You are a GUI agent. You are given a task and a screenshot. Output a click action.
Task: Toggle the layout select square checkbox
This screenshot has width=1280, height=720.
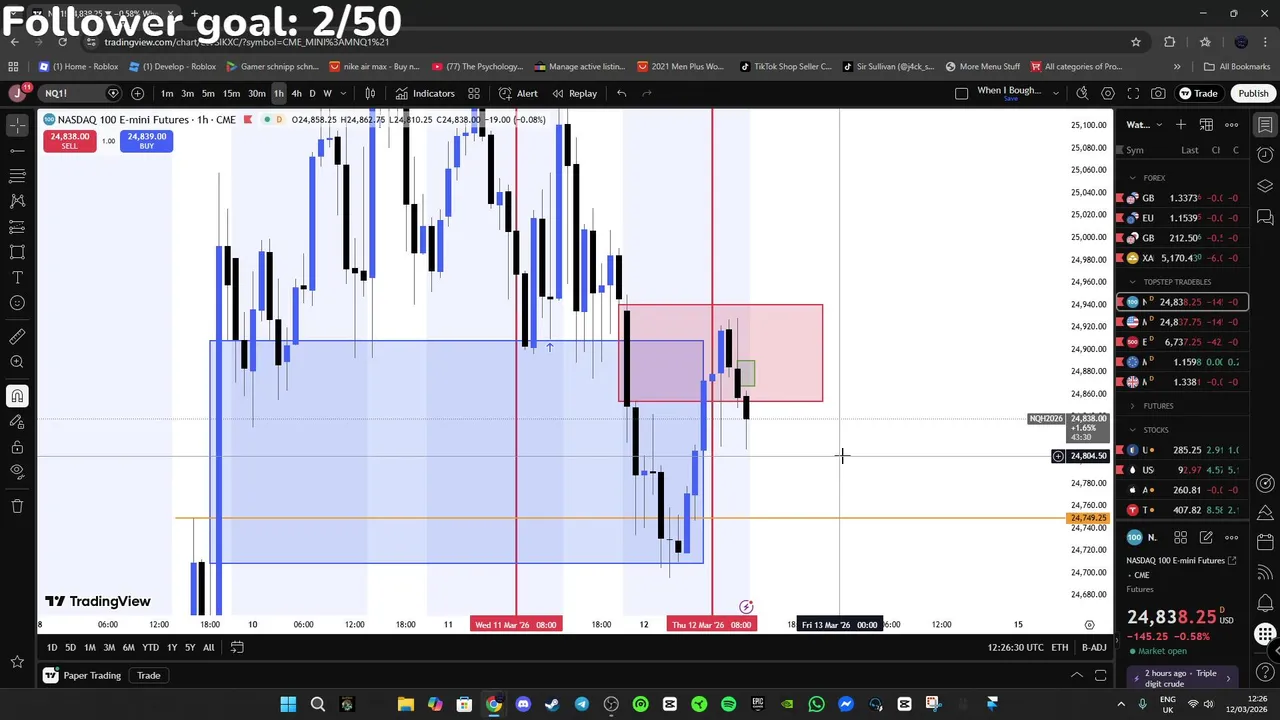[x=961, y=93]
